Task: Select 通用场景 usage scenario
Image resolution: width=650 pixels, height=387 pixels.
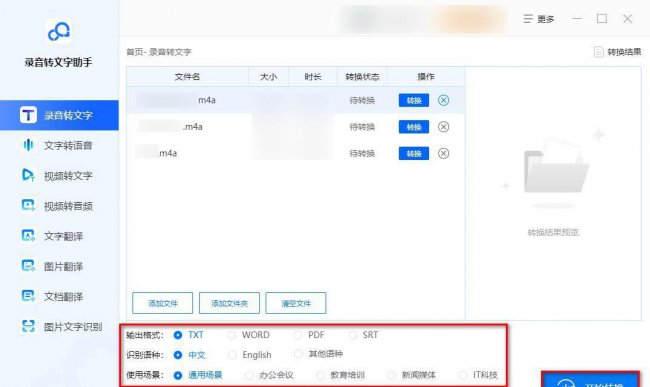Action: 198,375
